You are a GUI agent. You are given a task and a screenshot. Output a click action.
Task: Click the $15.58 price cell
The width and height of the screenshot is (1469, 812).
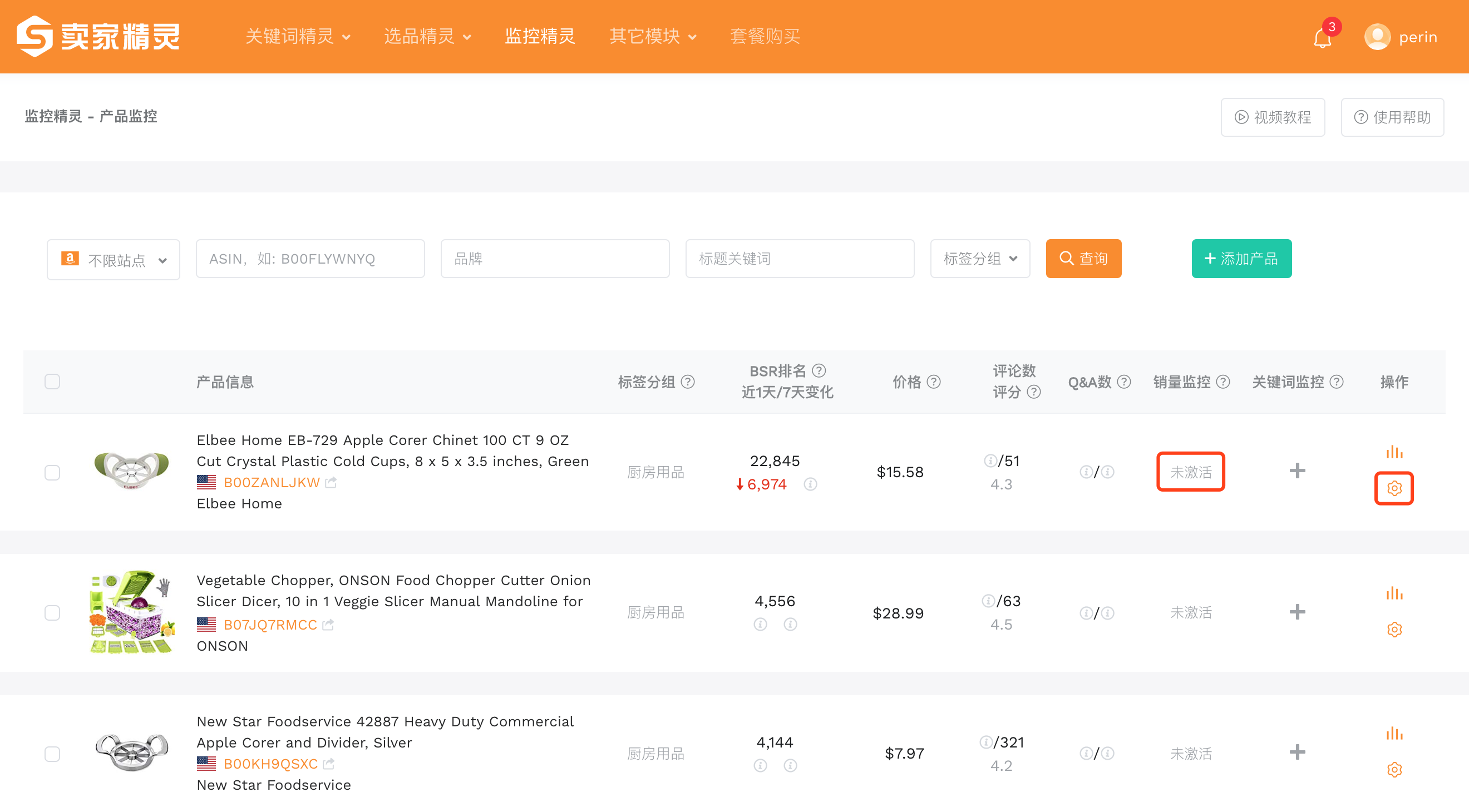(x=900, y=472)
